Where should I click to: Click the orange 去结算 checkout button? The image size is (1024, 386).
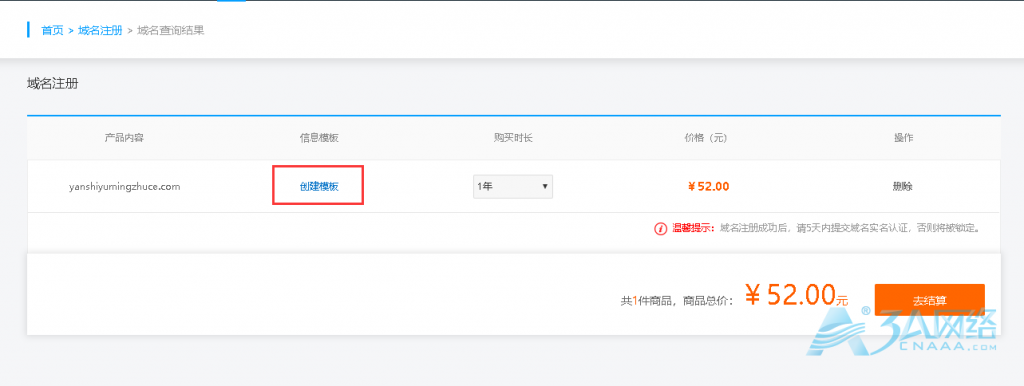pyautogui.click(x=929, y=301)
